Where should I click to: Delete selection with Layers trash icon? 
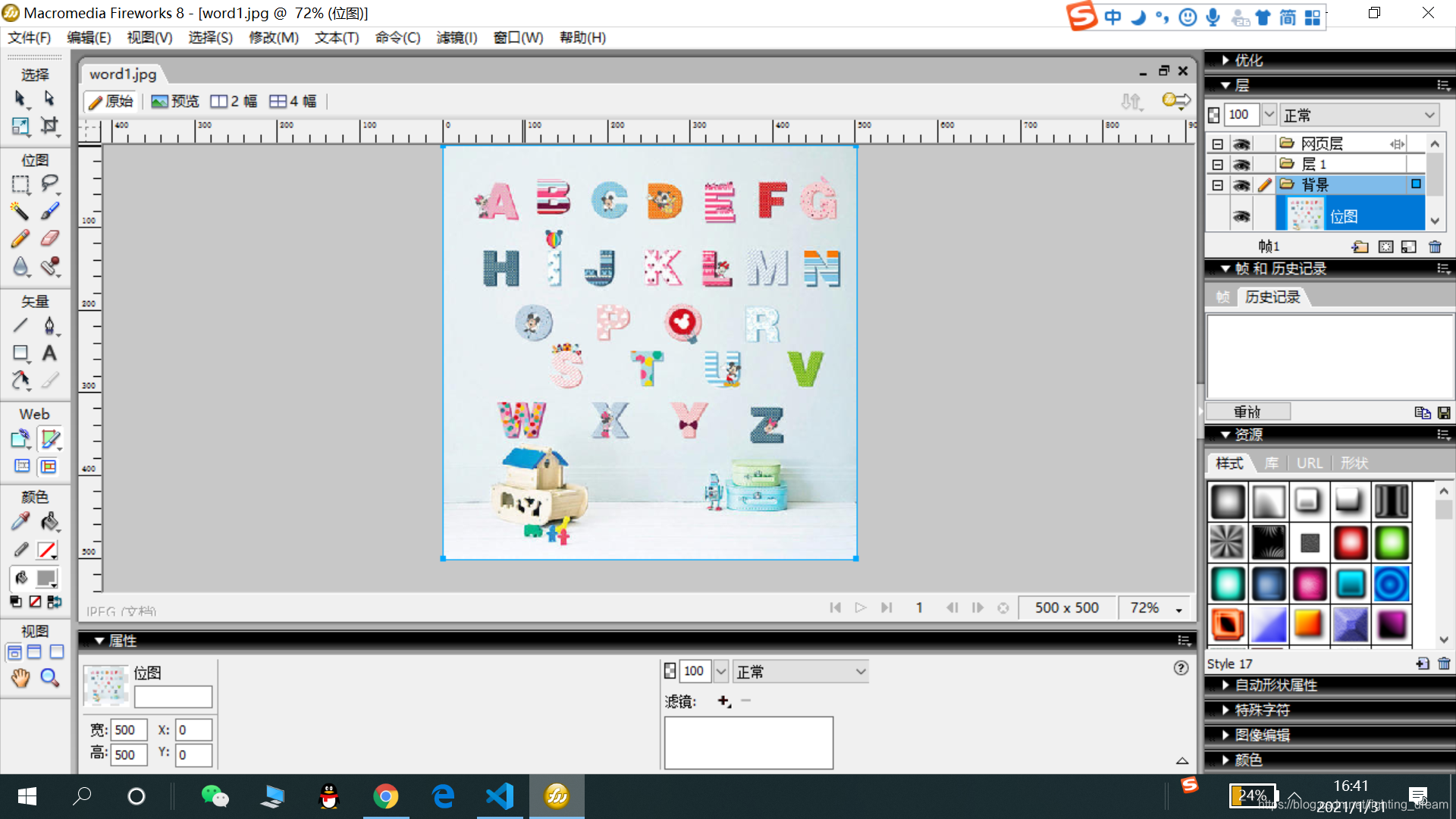[1435, 246]
